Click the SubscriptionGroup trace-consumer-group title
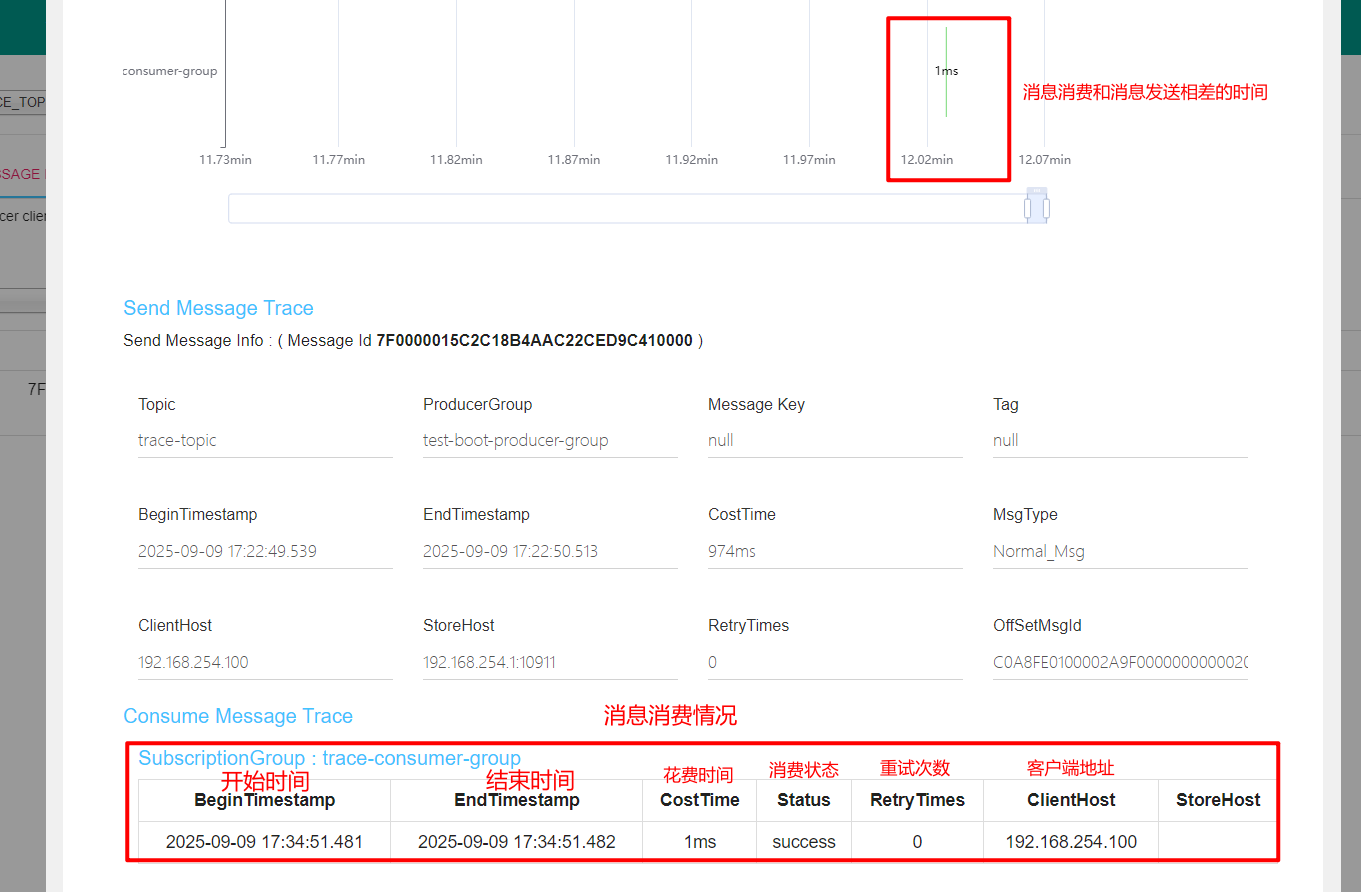1361x892 pixels. (330, 758)
